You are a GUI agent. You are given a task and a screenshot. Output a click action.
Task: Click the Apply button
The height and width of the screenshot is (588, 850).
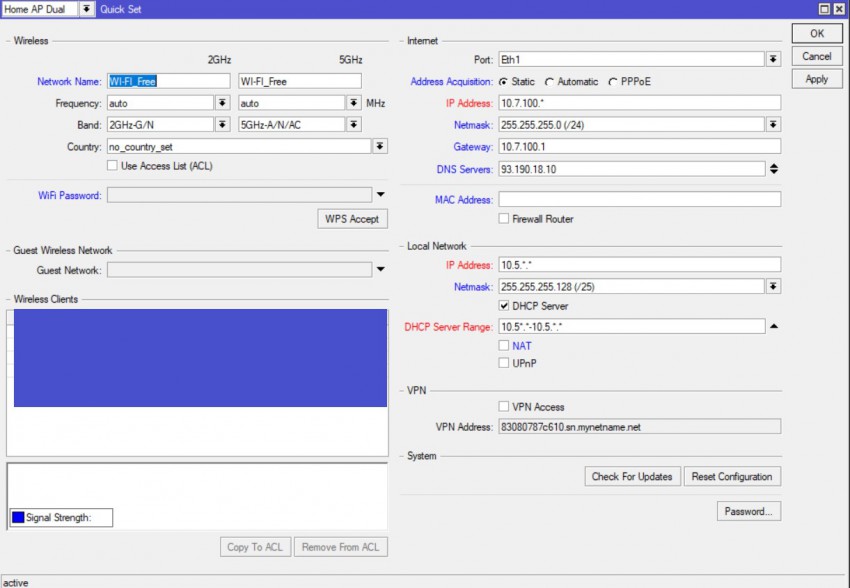816,79
